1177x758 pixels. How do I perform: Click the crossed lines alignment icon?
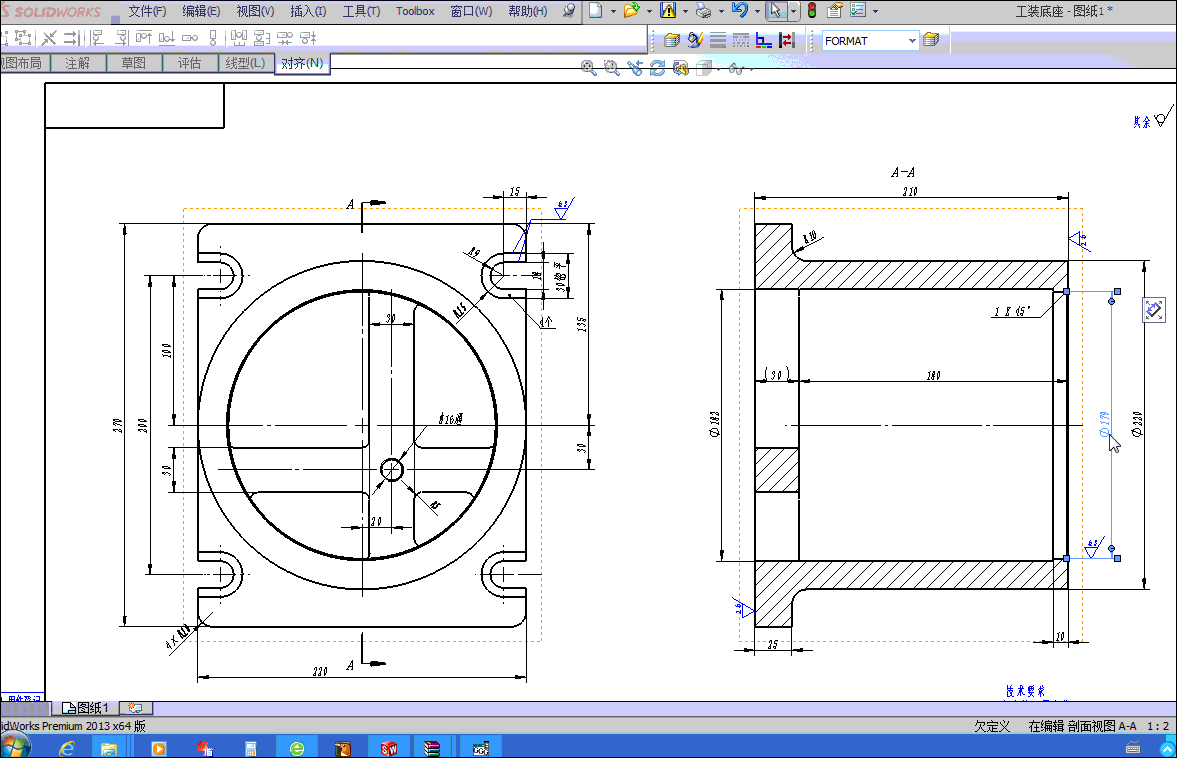49,38
